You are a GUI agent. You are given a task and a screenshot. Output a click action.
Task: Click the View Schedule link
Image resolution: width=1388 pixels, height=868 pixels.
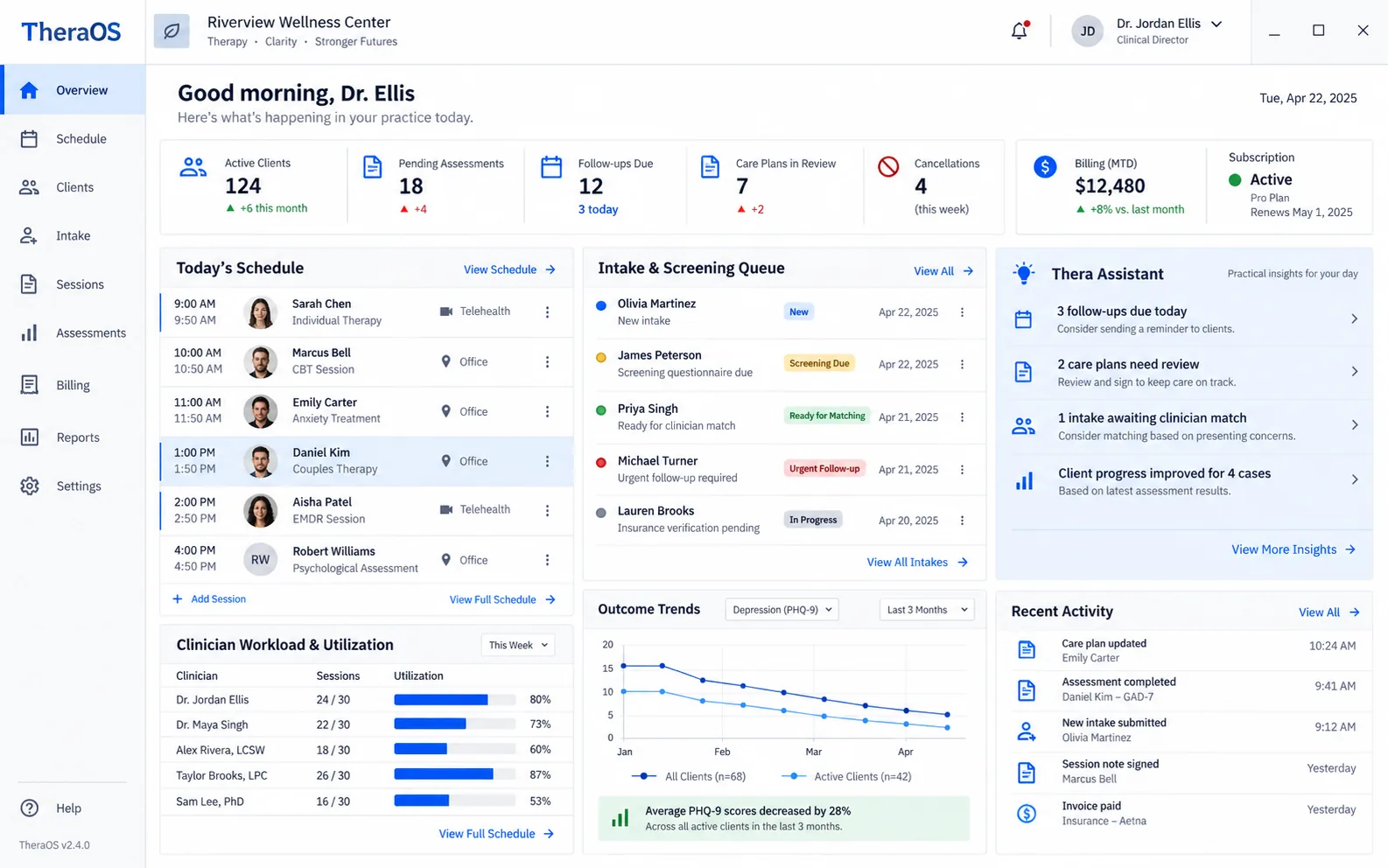(x=509, y=269)
